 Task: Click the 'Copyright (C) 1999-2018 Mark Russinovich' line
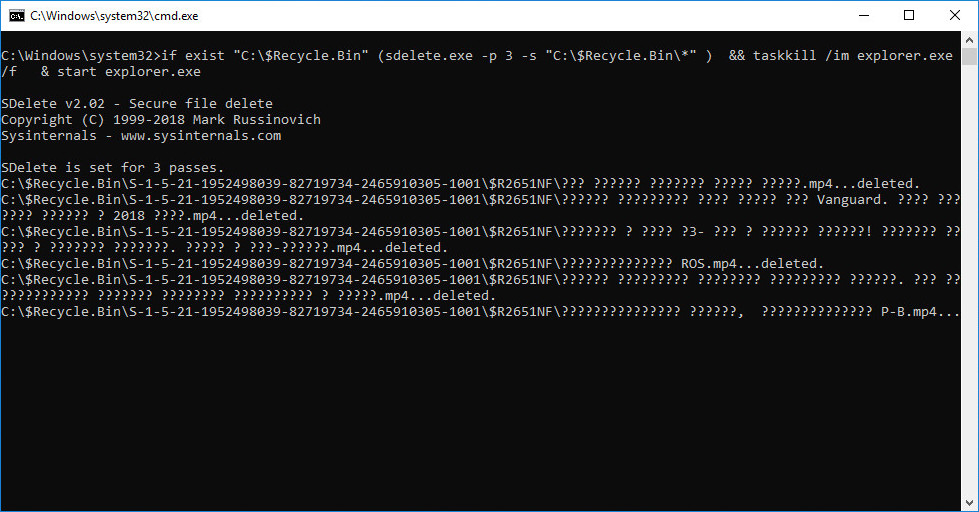pyautogui.click(x=160, y=119)
